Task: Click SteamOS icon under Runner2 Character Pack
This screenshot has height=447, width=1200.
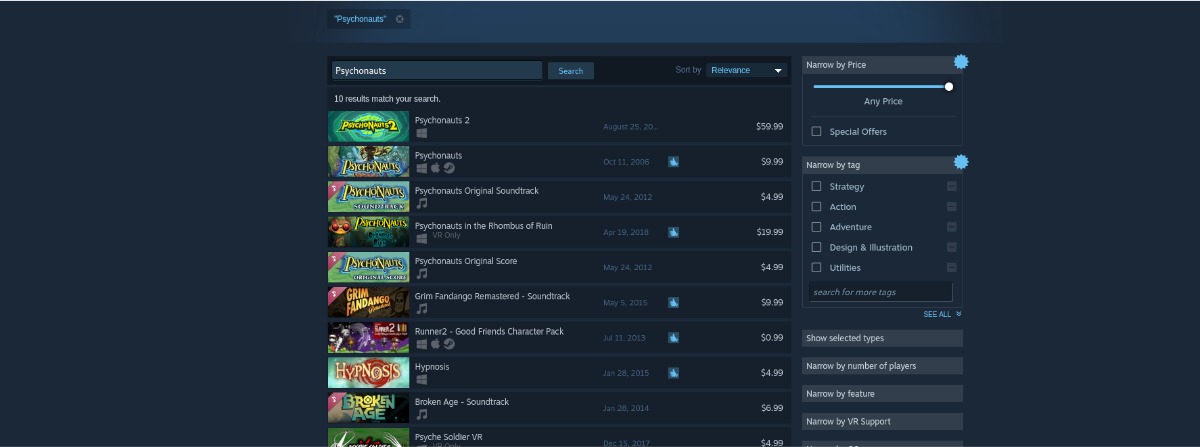Action: (450, 344)
